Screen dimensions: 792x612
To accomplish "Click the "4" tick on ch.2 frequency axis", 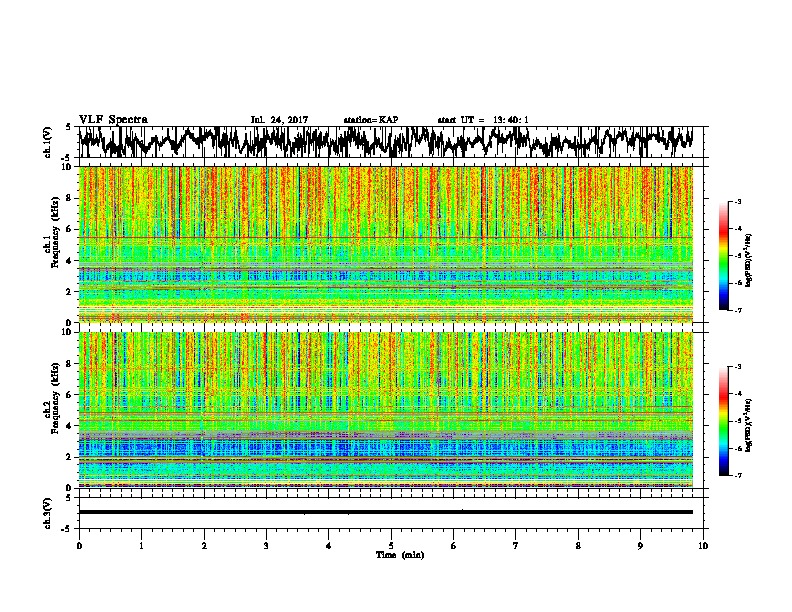I will tap(69, 426).
